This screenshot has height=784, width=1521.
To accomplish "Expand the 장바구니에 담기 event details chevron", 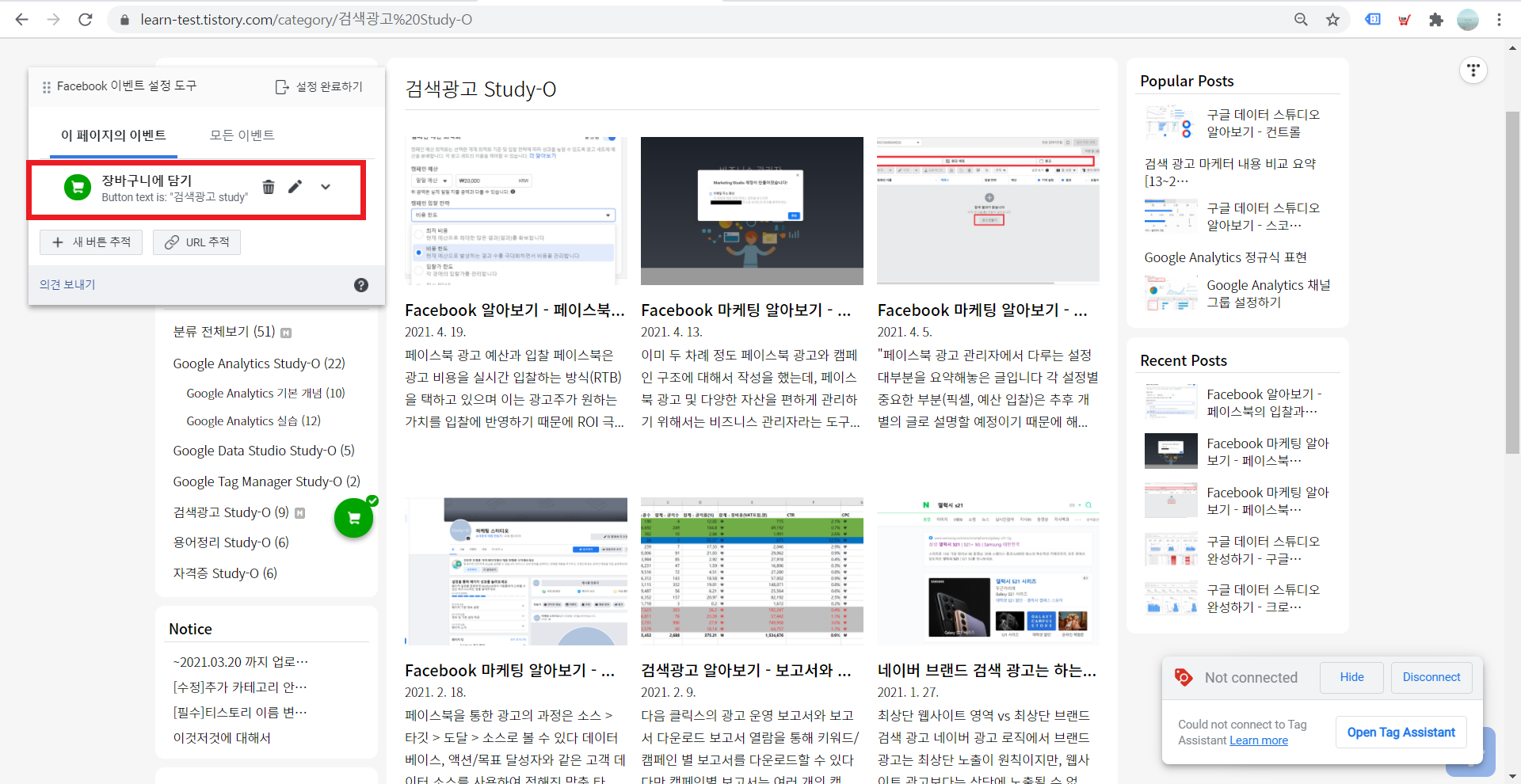I will coord(326,187).
